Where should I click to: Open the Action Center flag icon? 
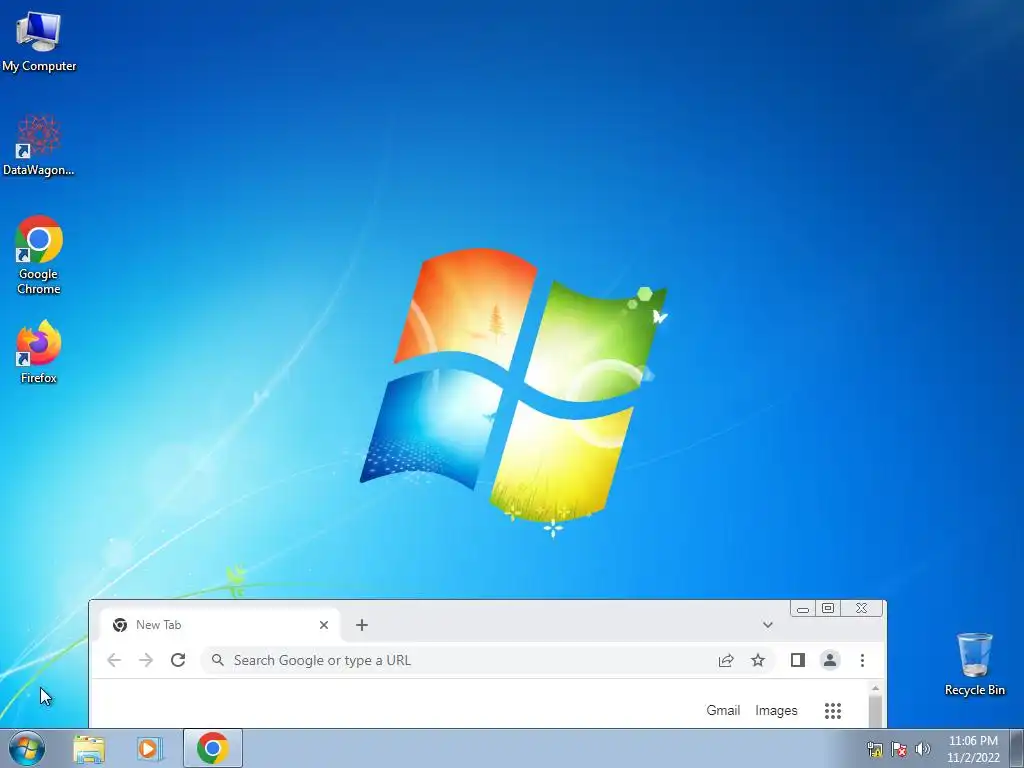click(x=899, y=749)
